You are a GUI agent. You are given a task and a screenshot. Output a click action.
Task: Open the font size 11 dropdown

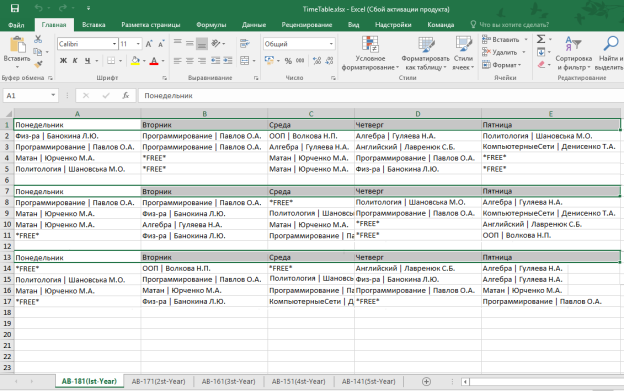point(138,44)
